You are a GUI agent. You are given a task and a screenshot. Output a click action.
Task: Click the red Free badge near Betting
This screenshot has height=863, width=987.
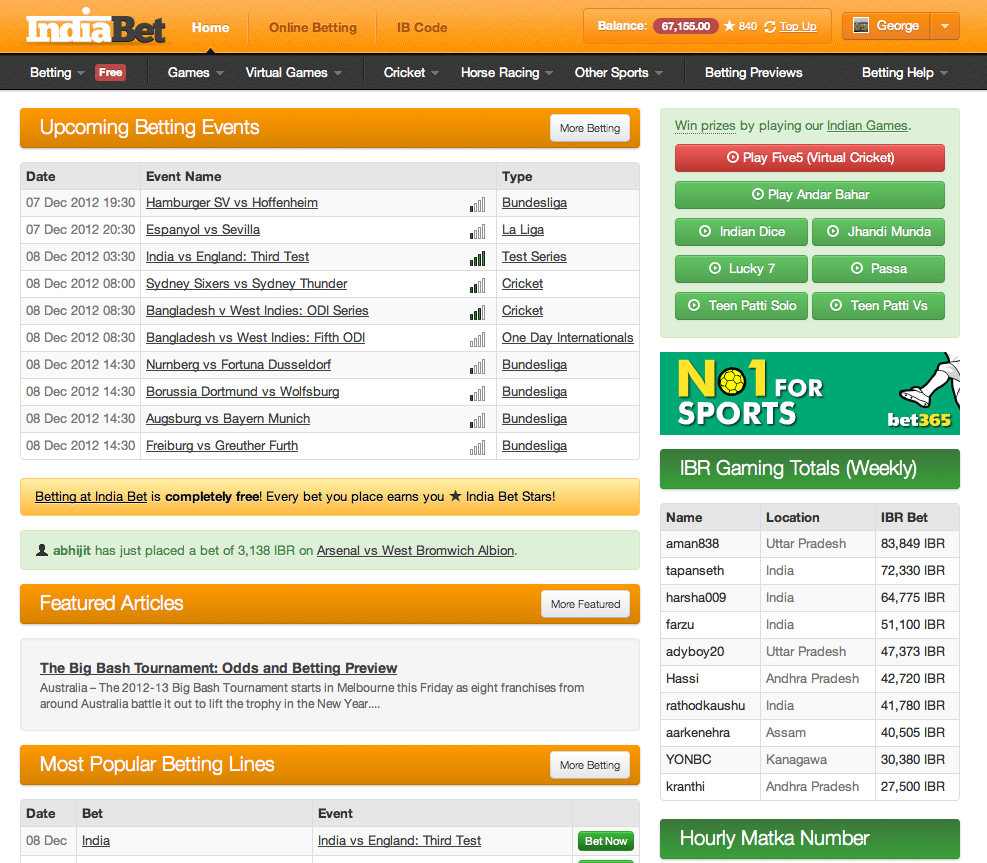click(x=110, y=72)
